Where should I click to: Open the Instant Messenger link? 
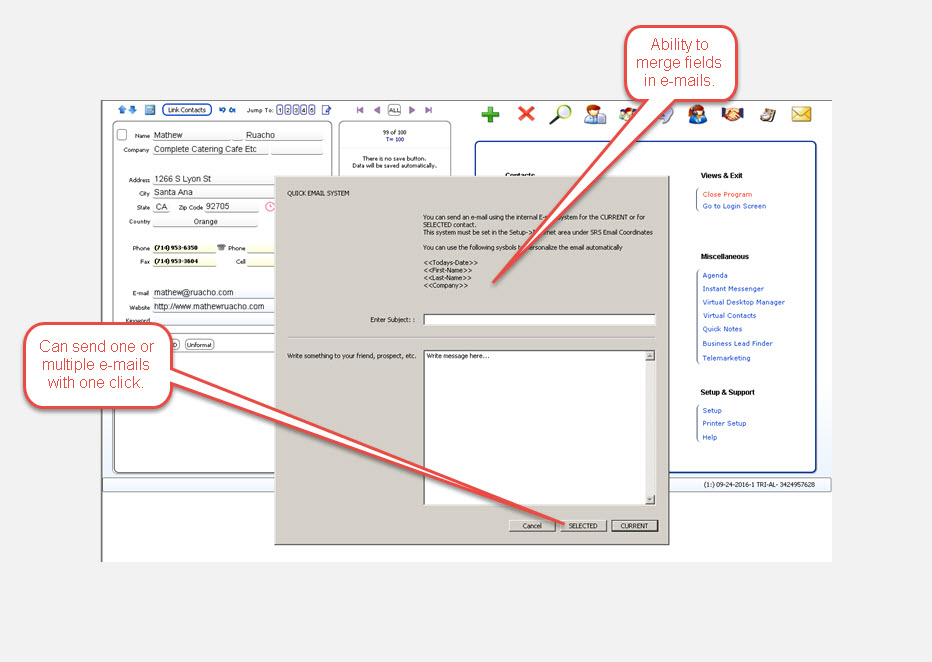(733, 289)
